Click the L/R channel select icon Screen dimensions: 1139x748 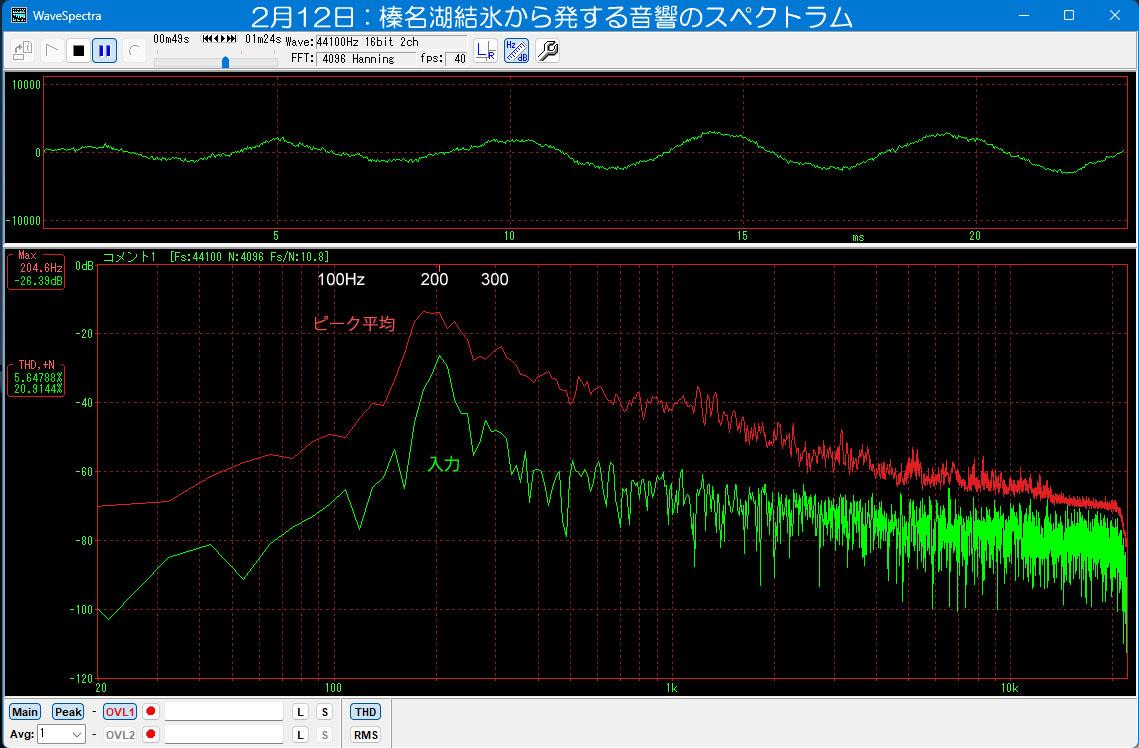pos(485,51)
